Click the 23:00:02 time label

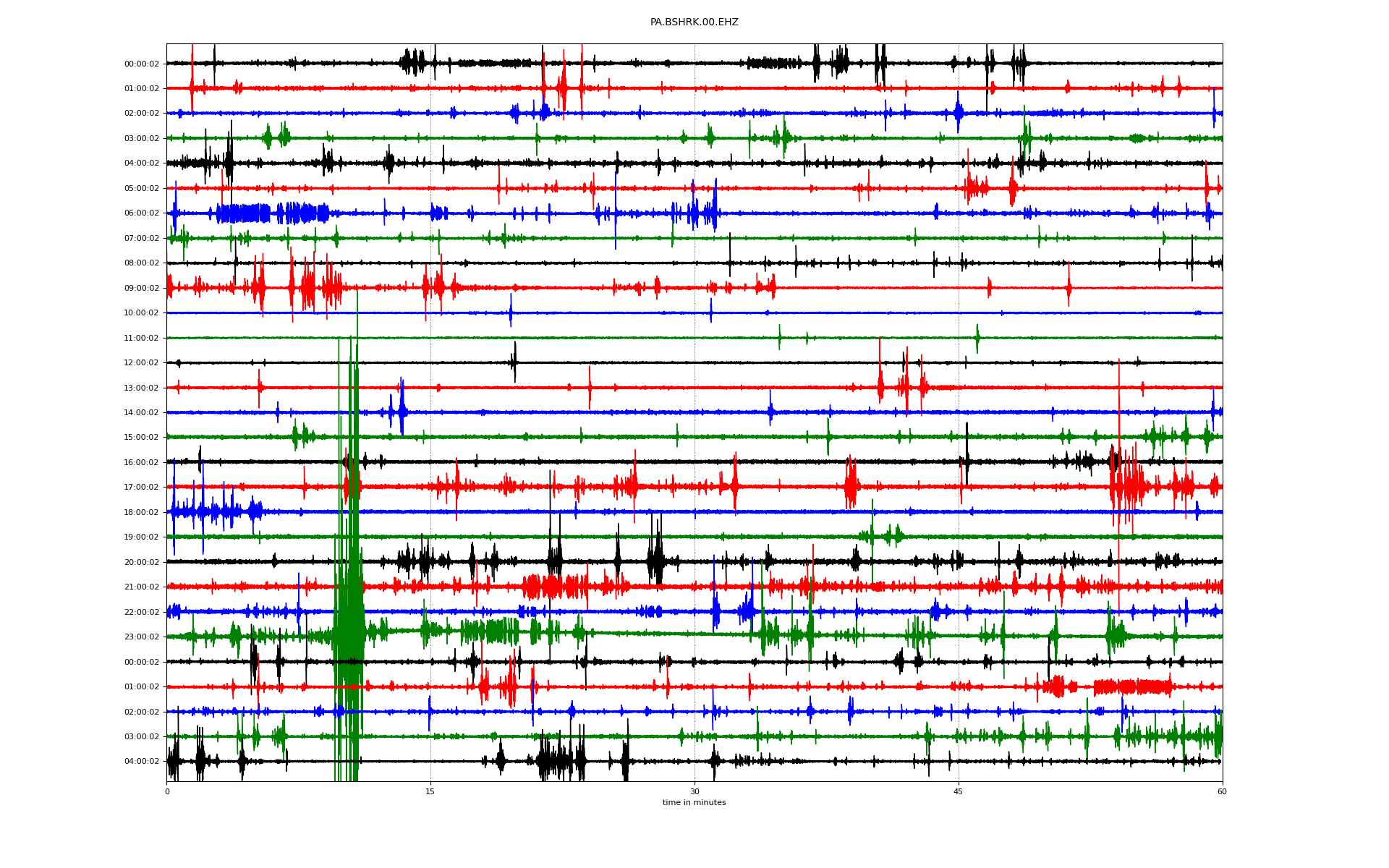click(x=141, y=637)
